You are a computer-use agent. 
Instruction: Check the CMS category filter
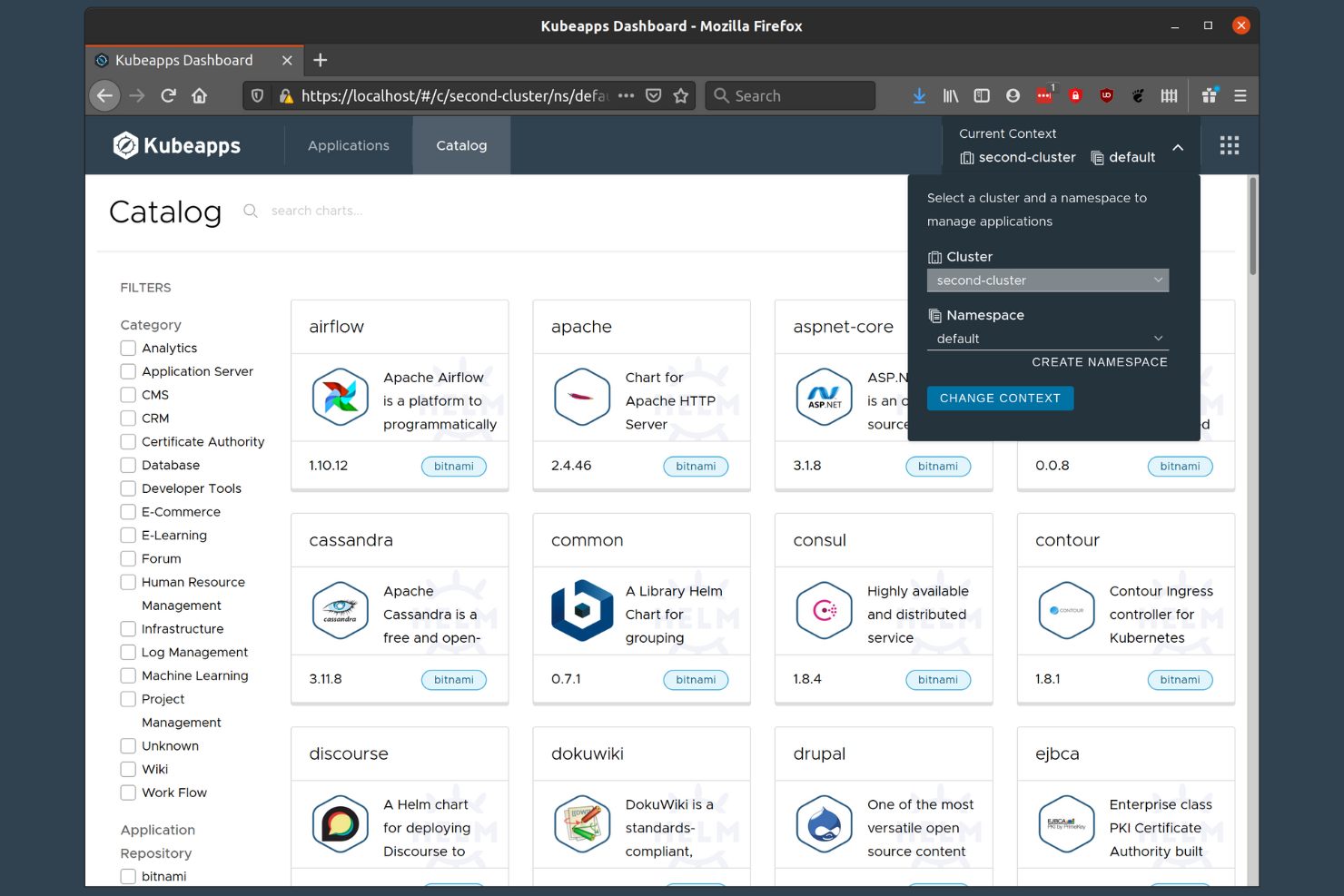128,395
